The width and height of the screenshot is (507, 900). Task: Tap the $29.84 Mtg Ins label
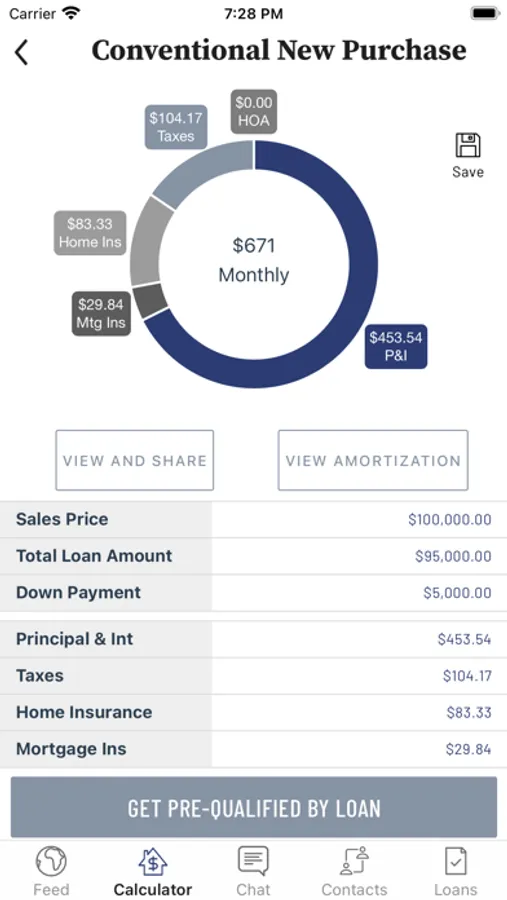(101, 313)
